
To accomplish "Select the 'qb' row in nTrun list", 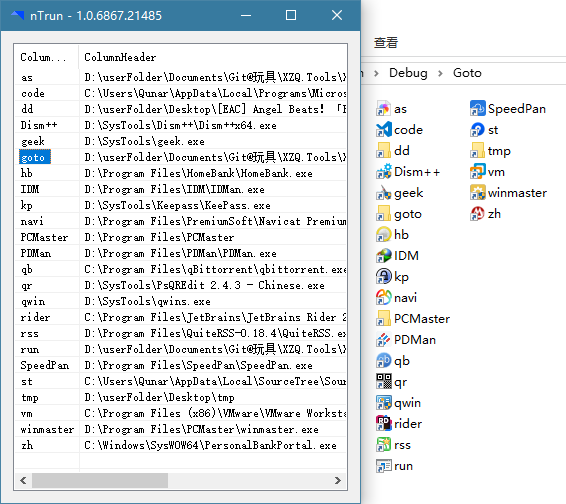I will (180, 269).
